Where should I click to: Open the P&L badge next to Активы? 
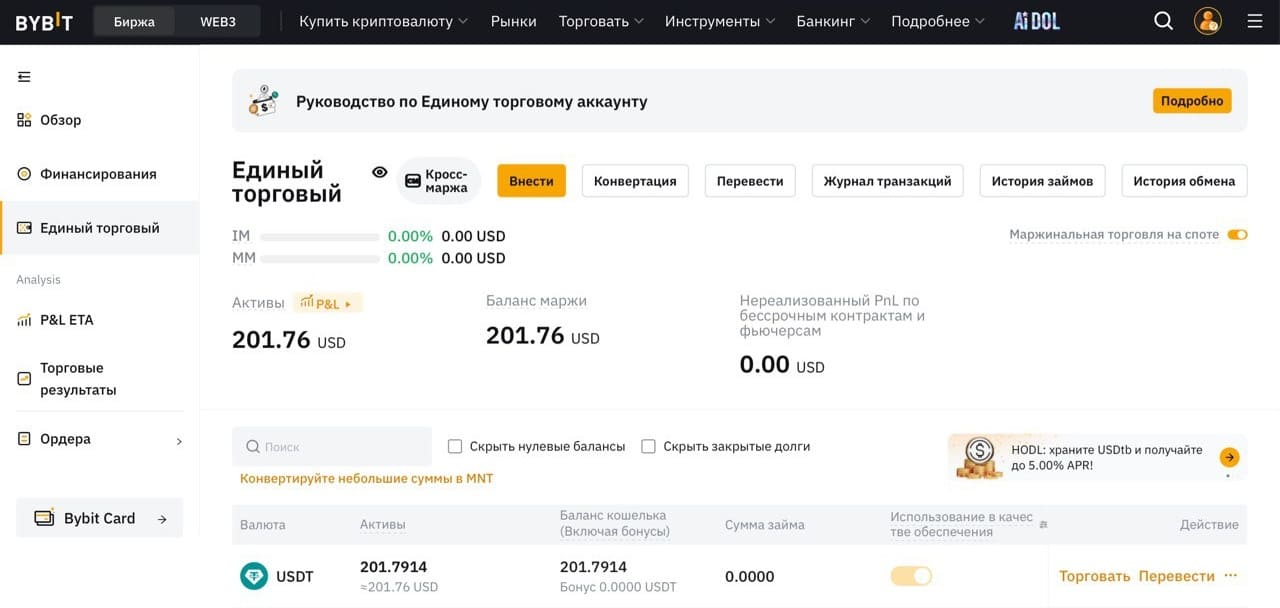coord(327,303)
